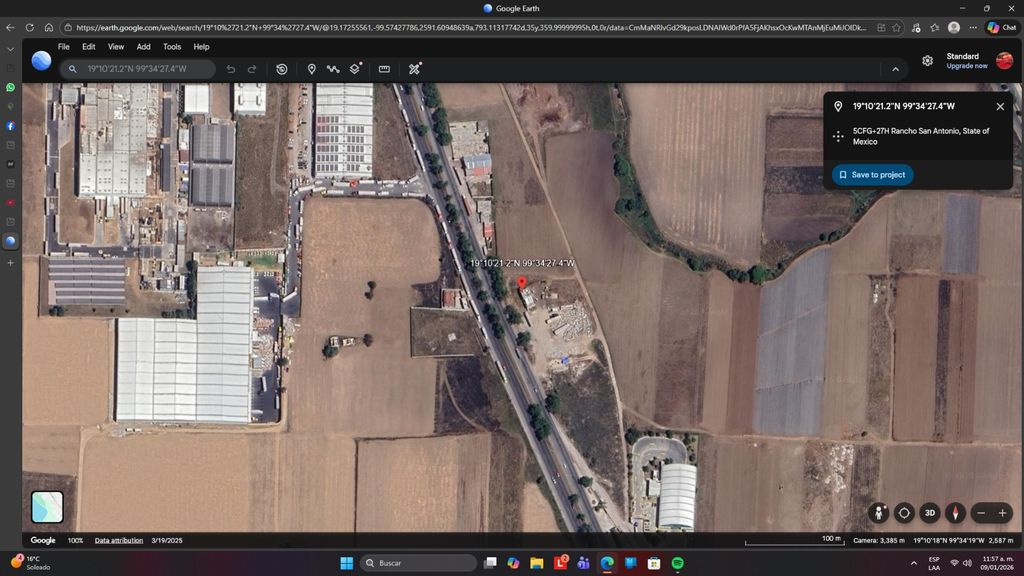Open the map layers icon
Screen dimensions: 1024x576
coord(355,69)
